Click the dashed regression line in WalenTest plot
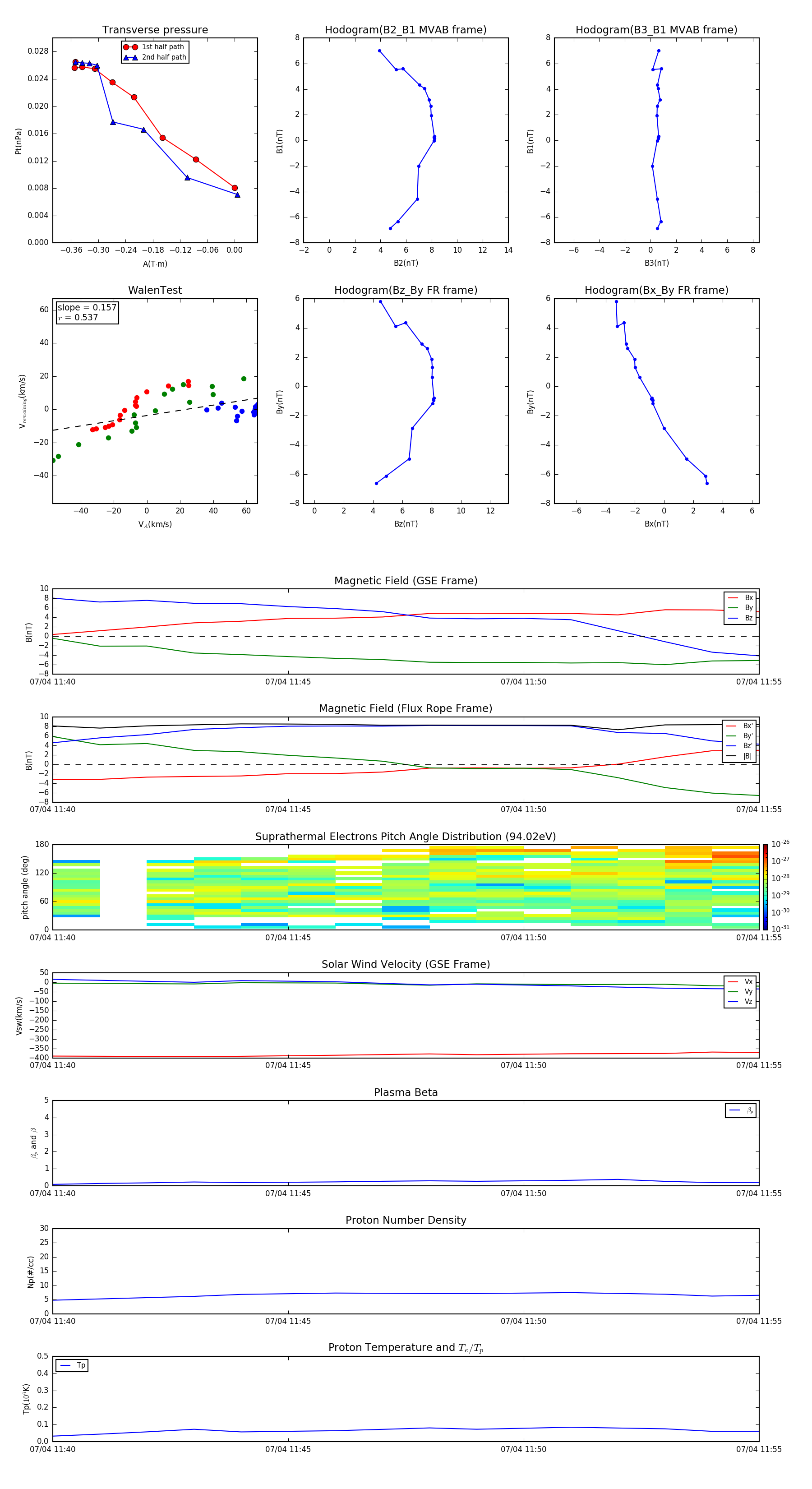Viewport: 812px width, 1489px height. 155,414
